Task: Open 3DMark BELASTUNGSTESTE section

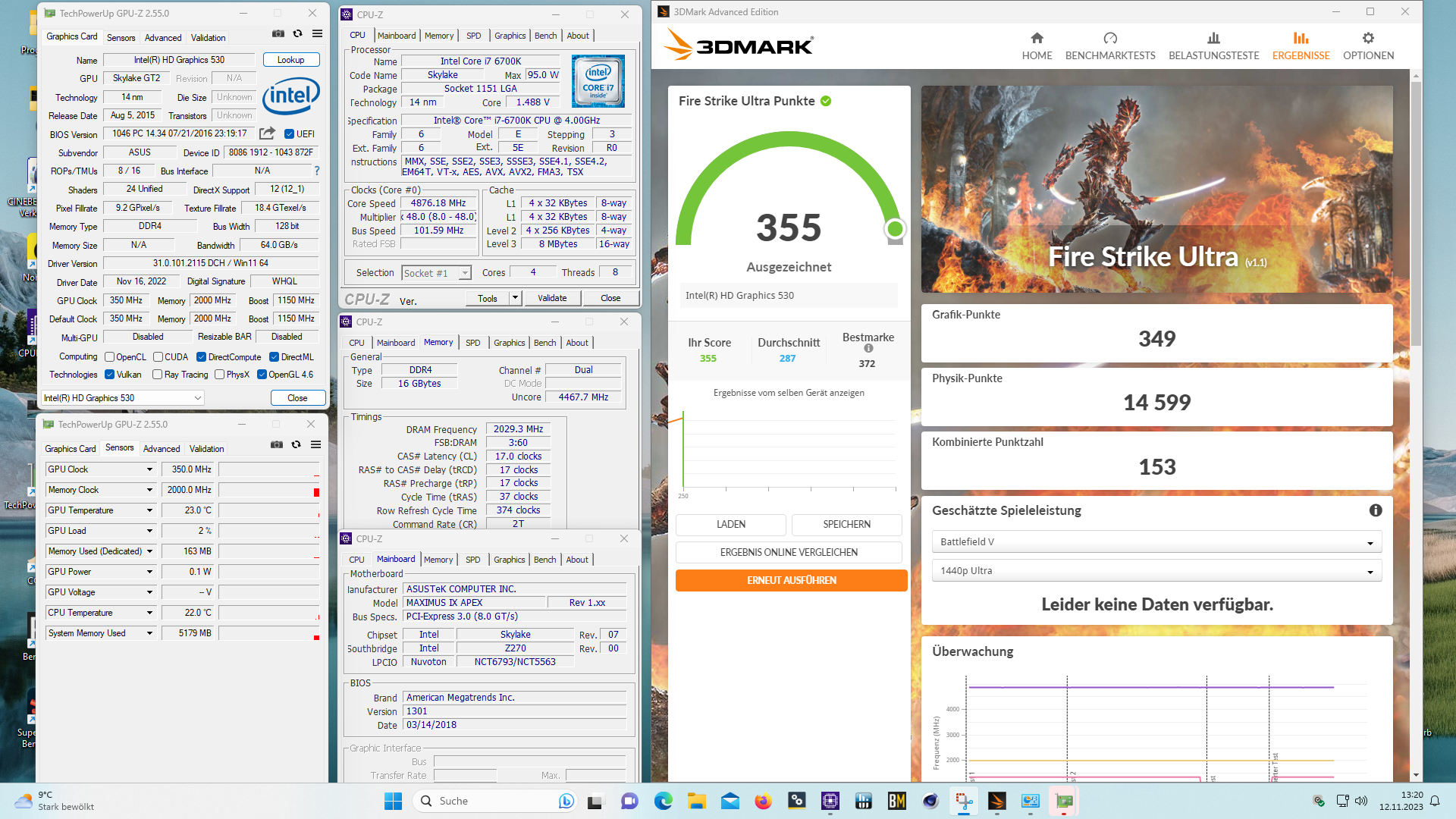Action: pos(1213,46)
